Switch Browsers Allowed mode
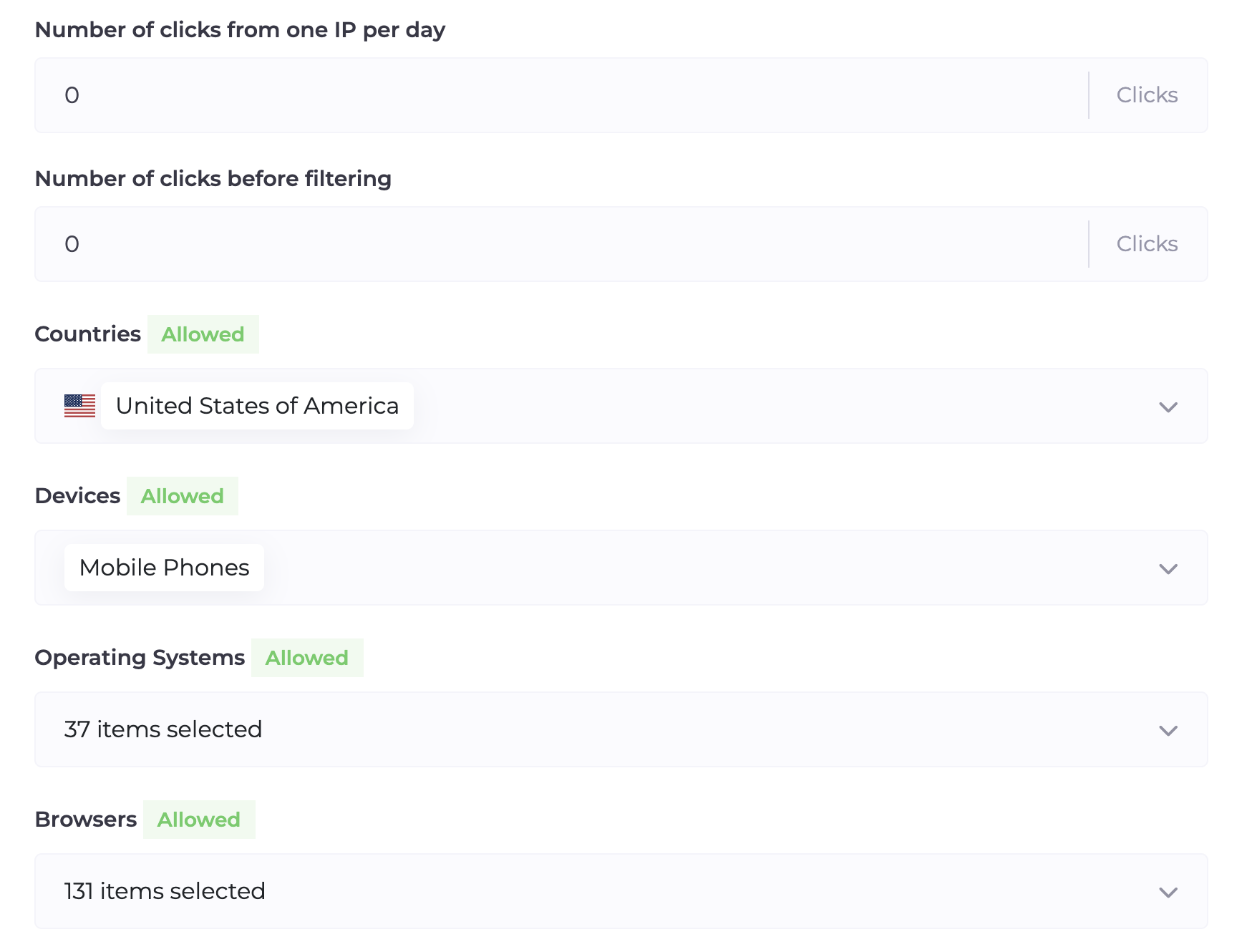1247x952 pixels. (x=198, y=820)
